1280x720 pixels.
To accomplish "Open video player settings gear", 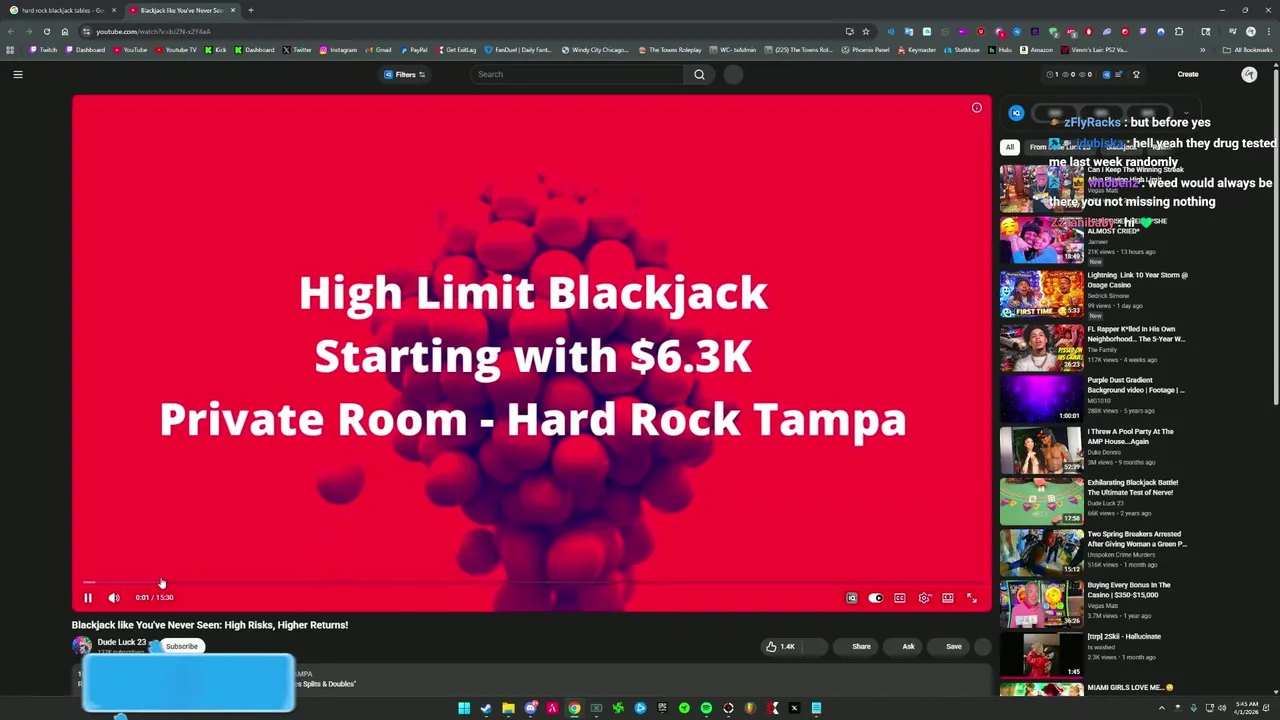I will click(924, 598).
